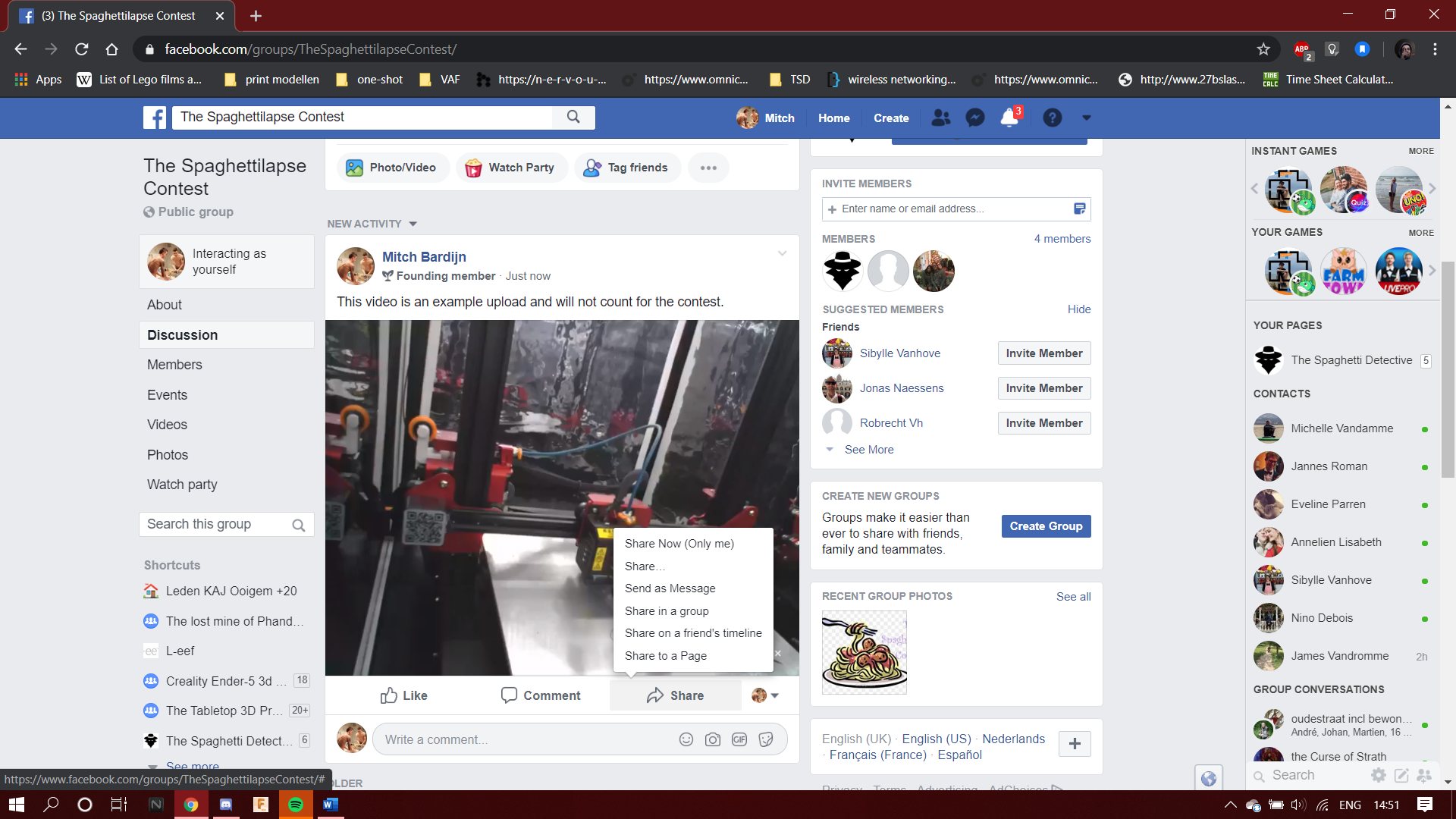The height and width of the screenshot is (819, 1456).
Task: Click the Photo/Video button
Action: click(x=393, y=168)
